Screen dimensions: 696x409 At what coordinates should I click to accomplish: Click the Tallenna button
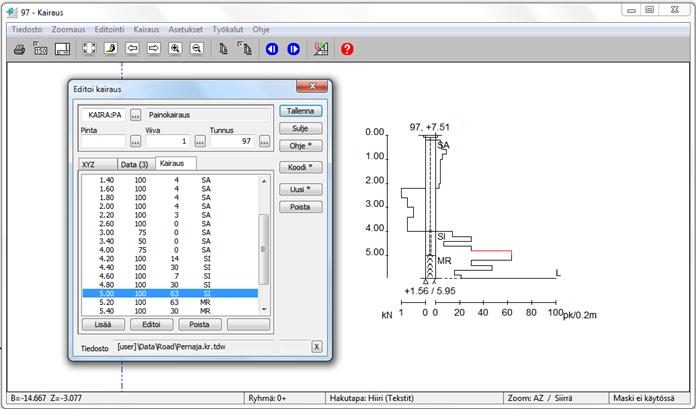[301, 111]
